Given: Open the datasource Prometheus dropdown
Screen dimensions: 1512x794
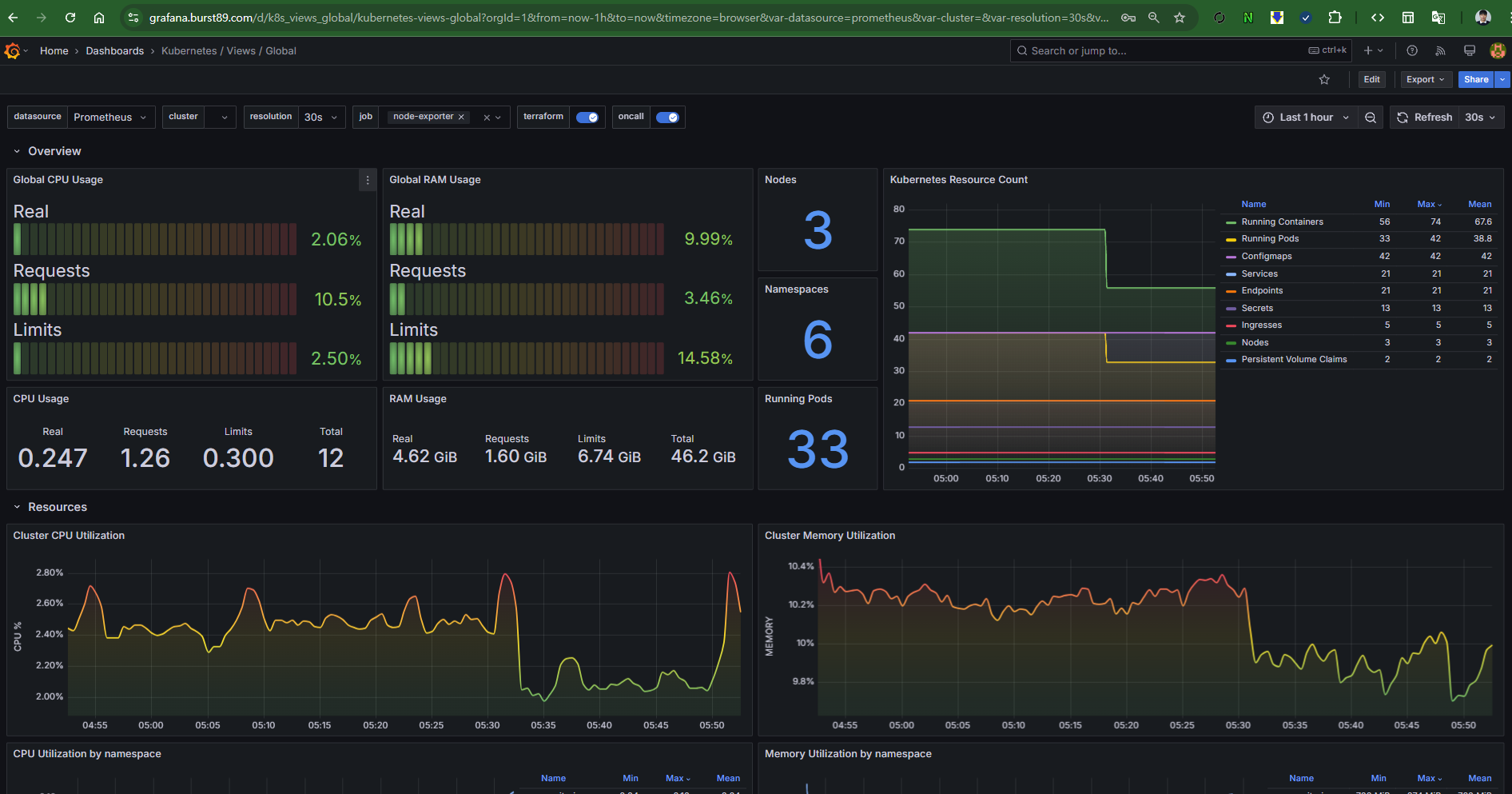Looking at the screenshot, I should tap(110, 118).
